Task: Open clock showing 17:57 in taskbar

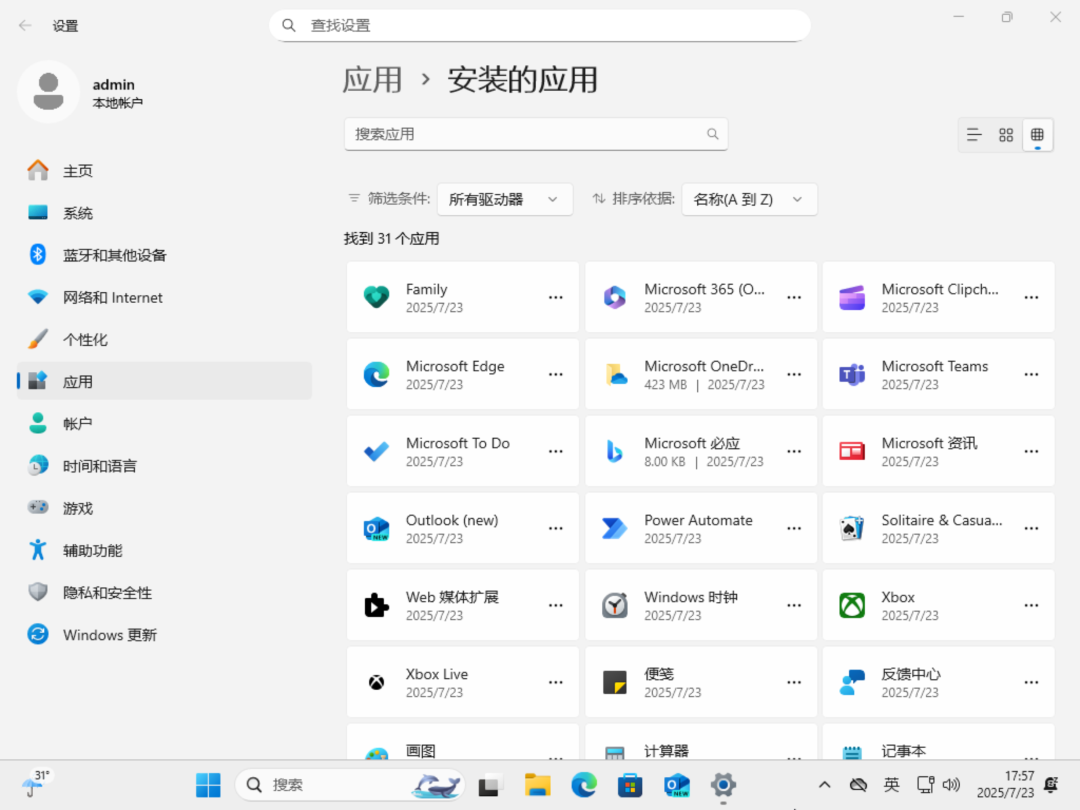Action: click(1006, 785)
